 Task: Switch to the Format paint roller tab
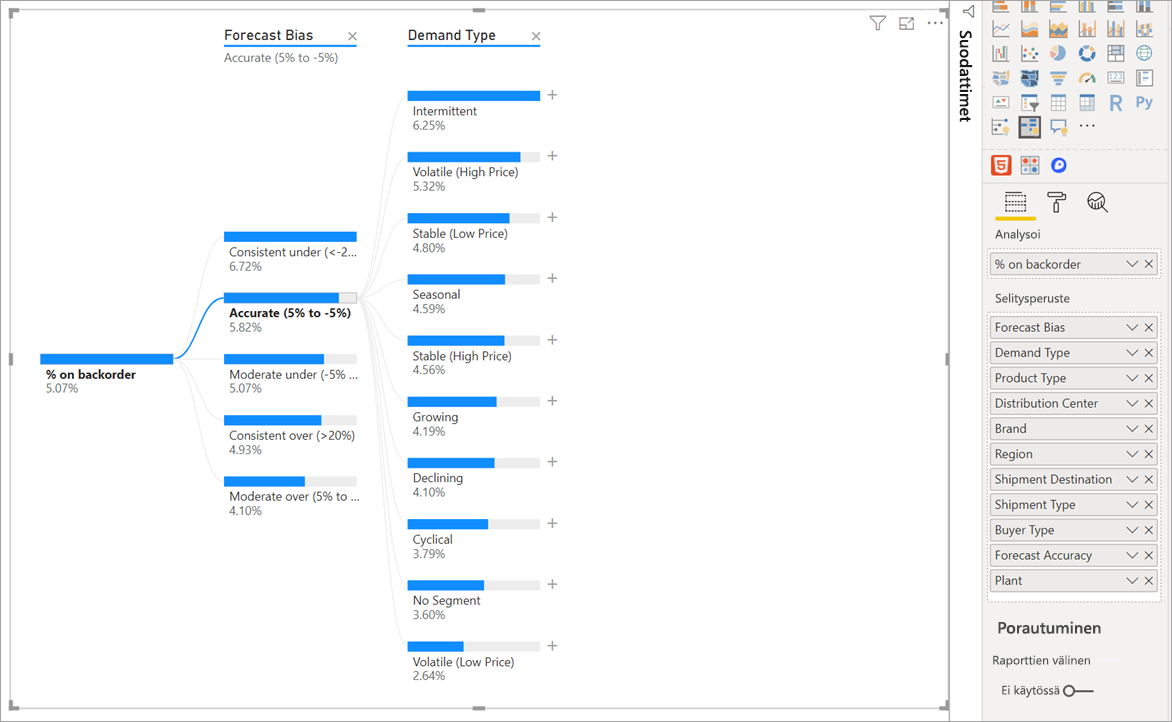click(1056, 203)
